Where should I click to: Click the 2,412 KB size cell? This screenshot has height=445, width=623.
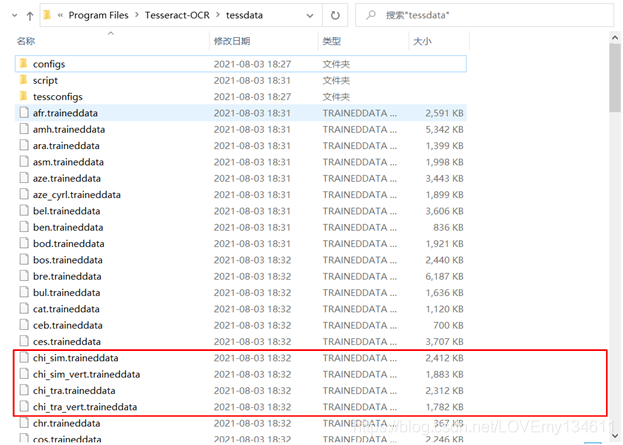(444, 358)
